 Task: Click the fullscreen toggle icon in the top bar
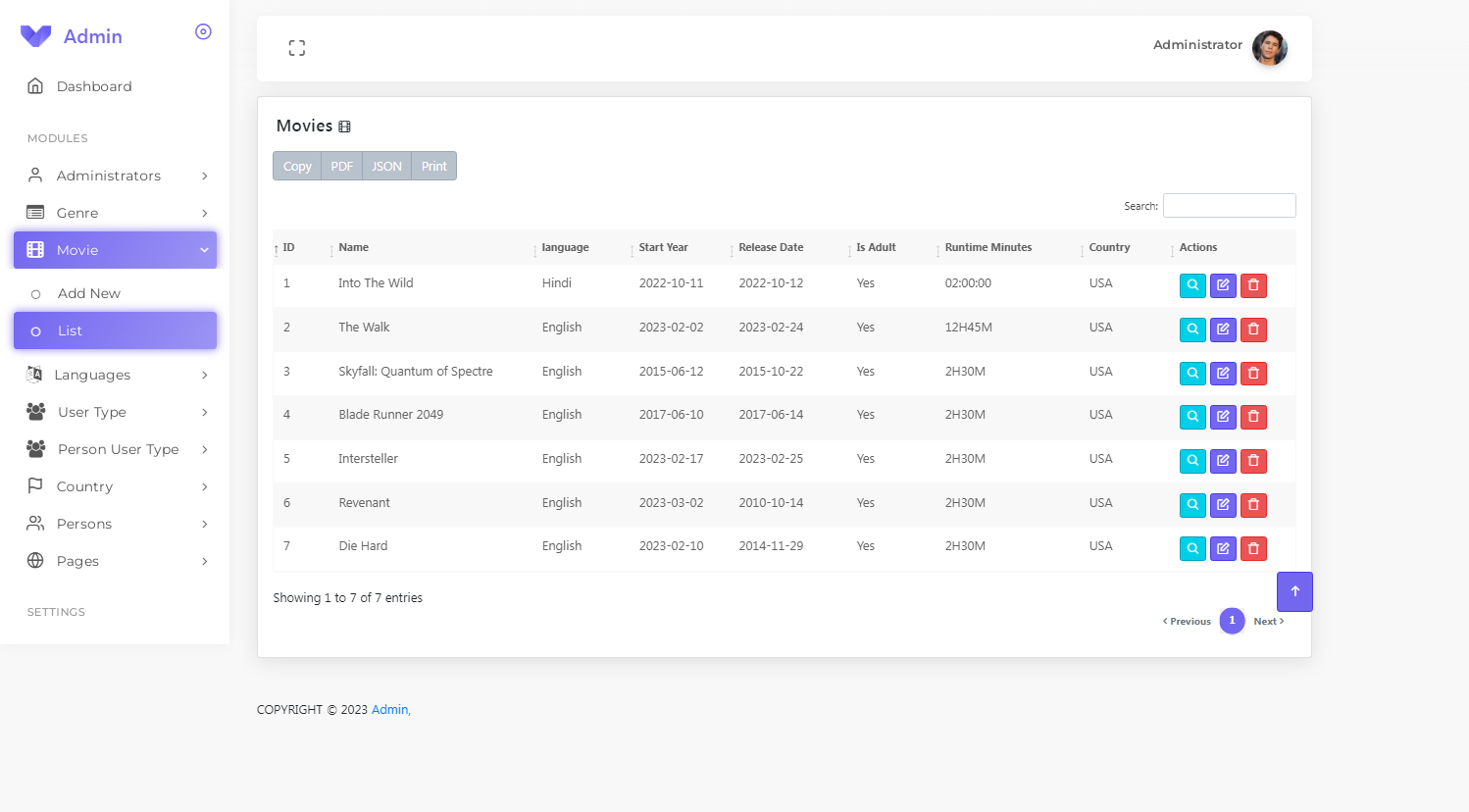297,47
